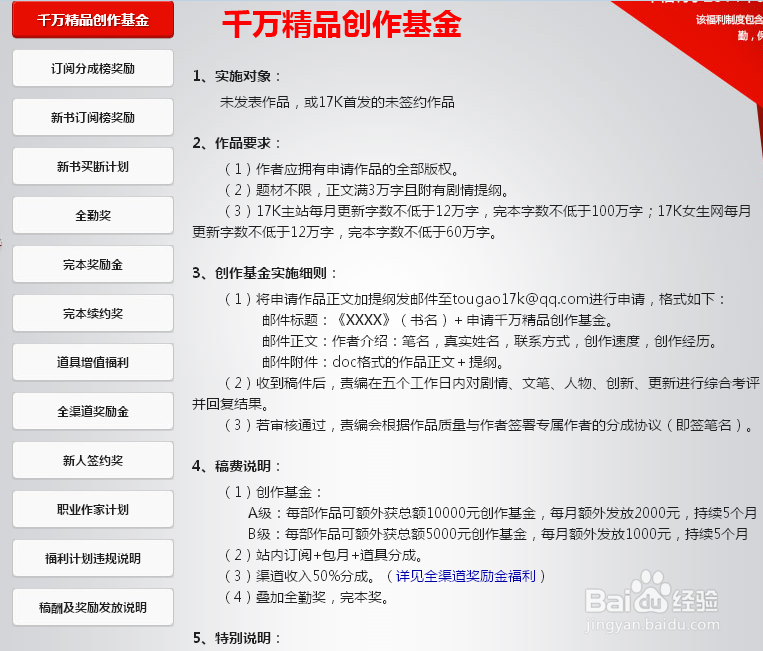Click the 4、稿费说明 section heading

pos(236,466)
